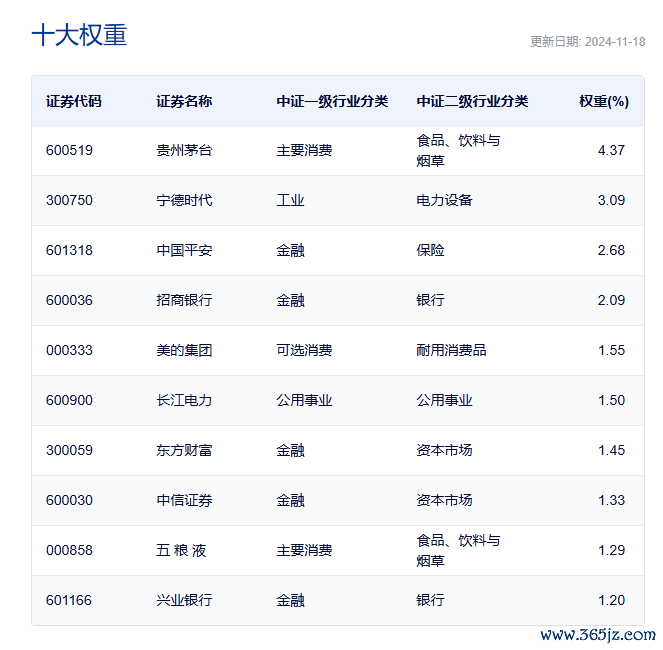Click 金融 in the 中信证券 row
The width and height of the screenshot is (663, 650).
(x=290, y=500)
